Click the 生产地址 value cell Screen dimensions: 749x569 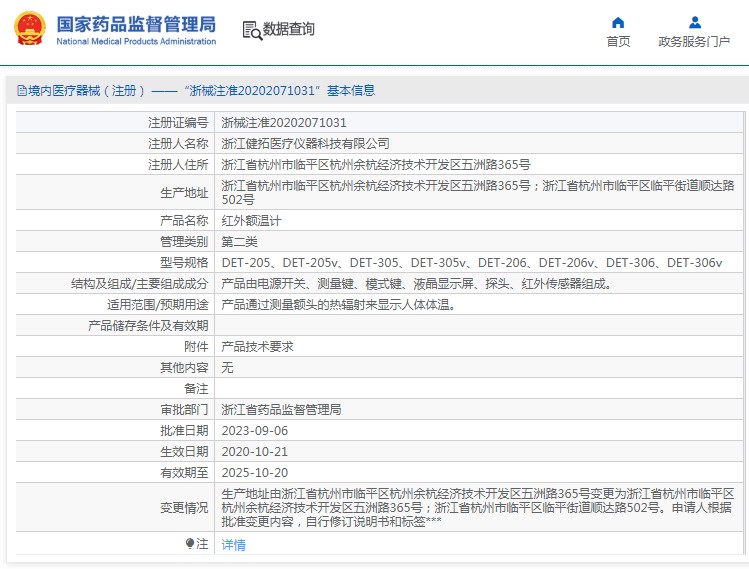[x=480, y=193]
